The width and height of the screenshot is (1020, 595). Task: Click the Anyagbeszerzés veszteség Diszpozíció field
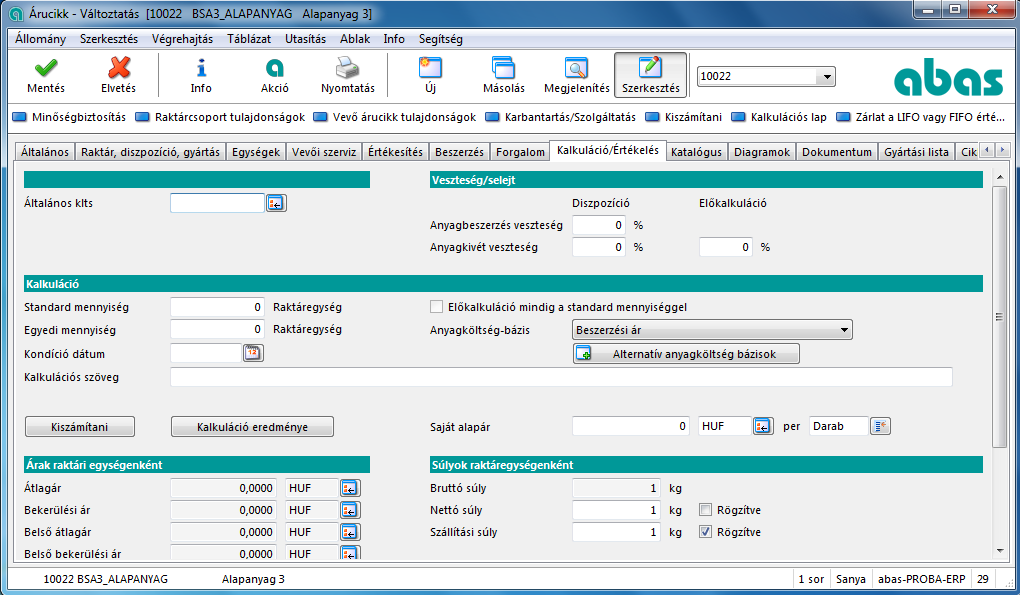pos(598,225)
